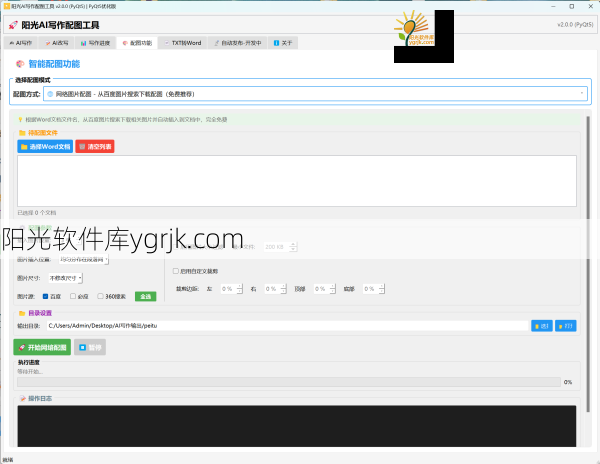Screen dimensions: 600x464
Task: Select the 配图功能 tab
Action: [137, 43]
